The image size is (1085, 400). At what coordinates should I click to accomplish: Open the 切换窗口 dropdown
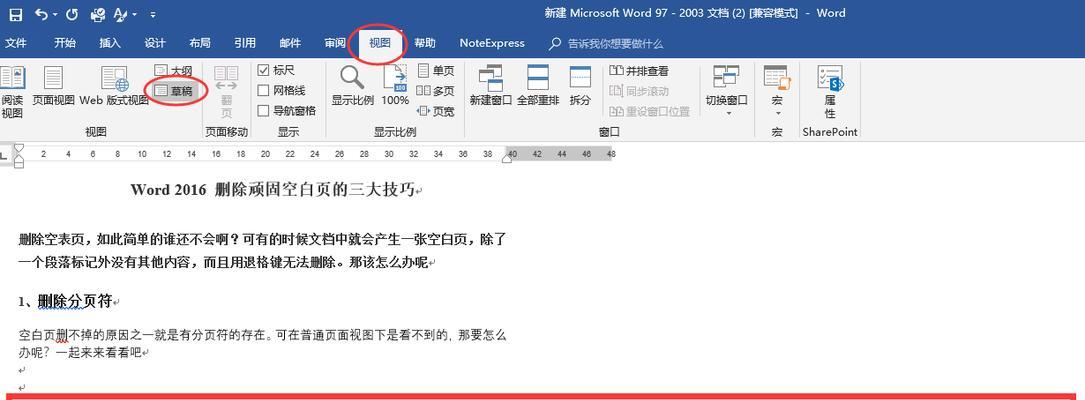pyautogui.click(x=727, y=90)
